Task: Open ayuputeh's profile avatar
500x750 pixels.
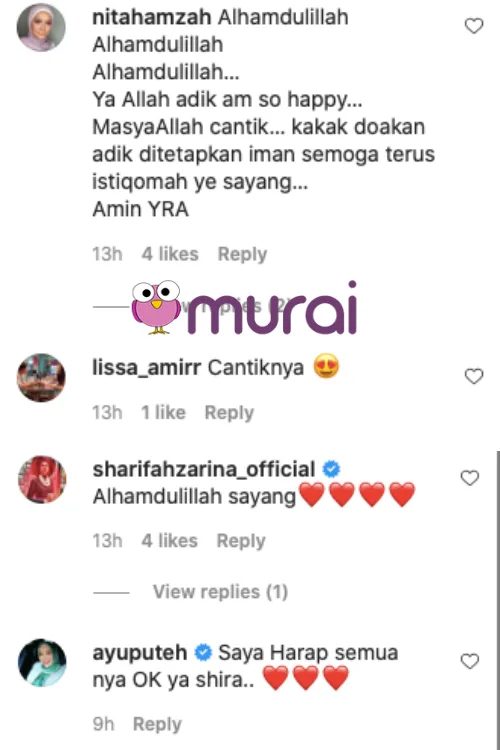Action: (42, 662)
